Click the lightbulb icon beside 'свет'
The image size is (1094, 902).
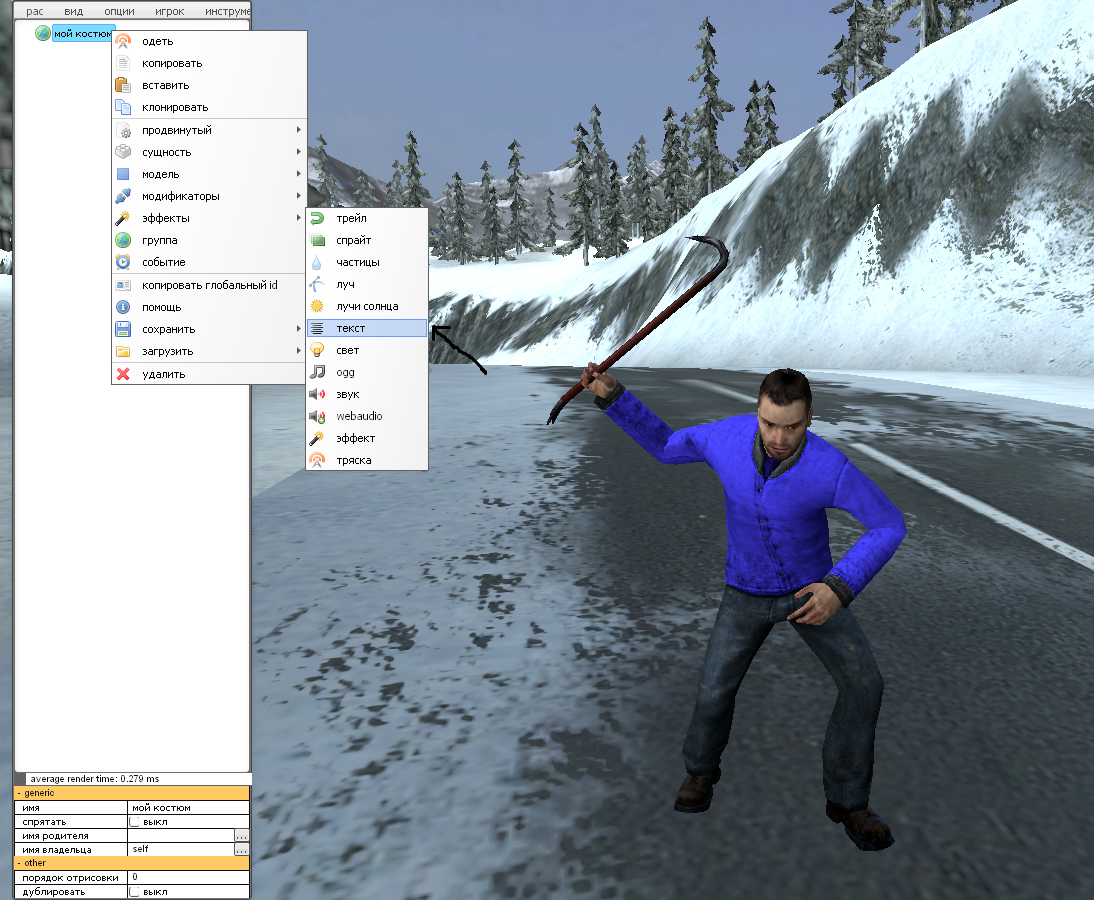tap(317, 350)
